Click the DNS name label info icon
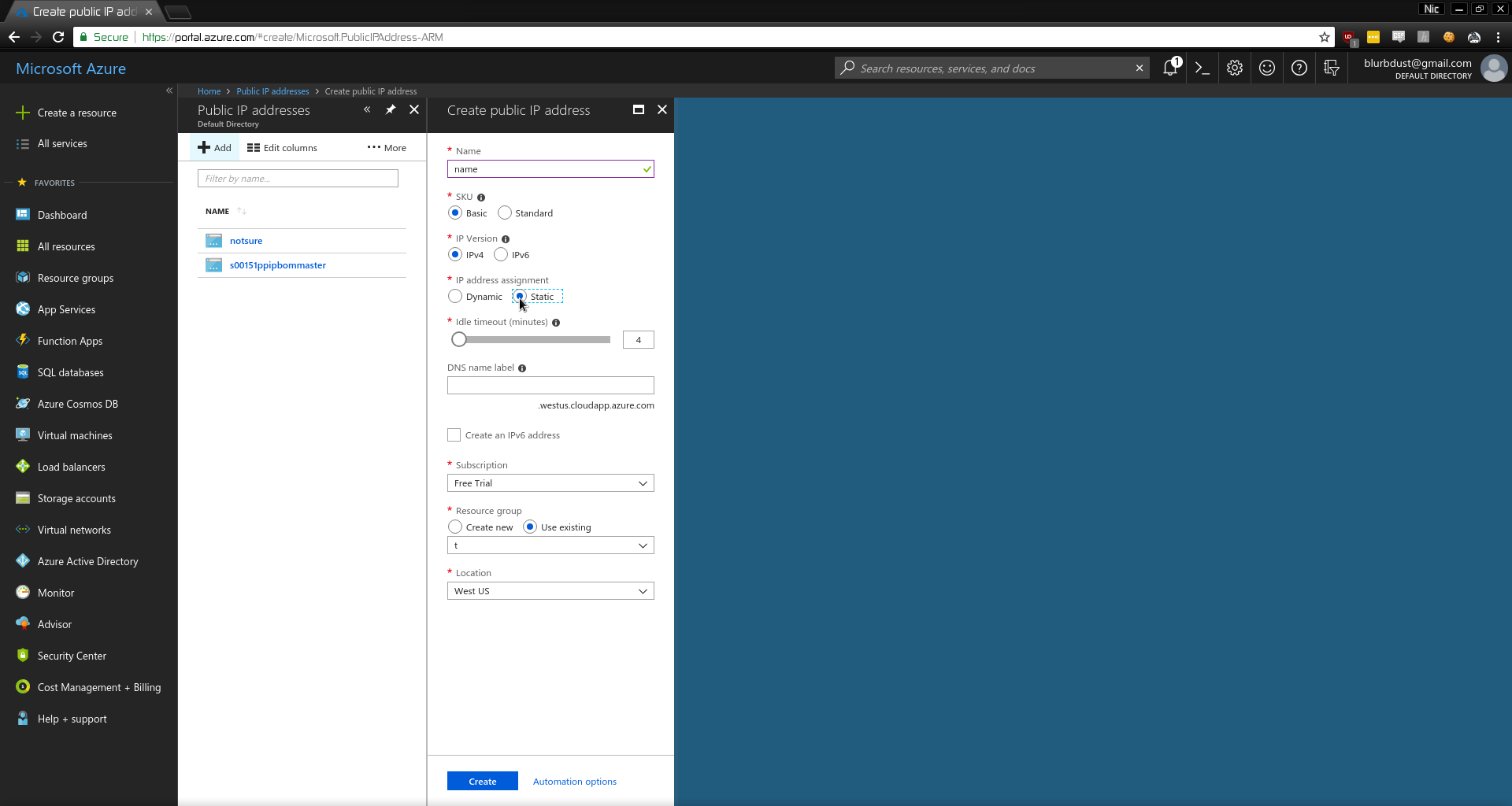The image size is (1512, 806). (x=522, y=368)
